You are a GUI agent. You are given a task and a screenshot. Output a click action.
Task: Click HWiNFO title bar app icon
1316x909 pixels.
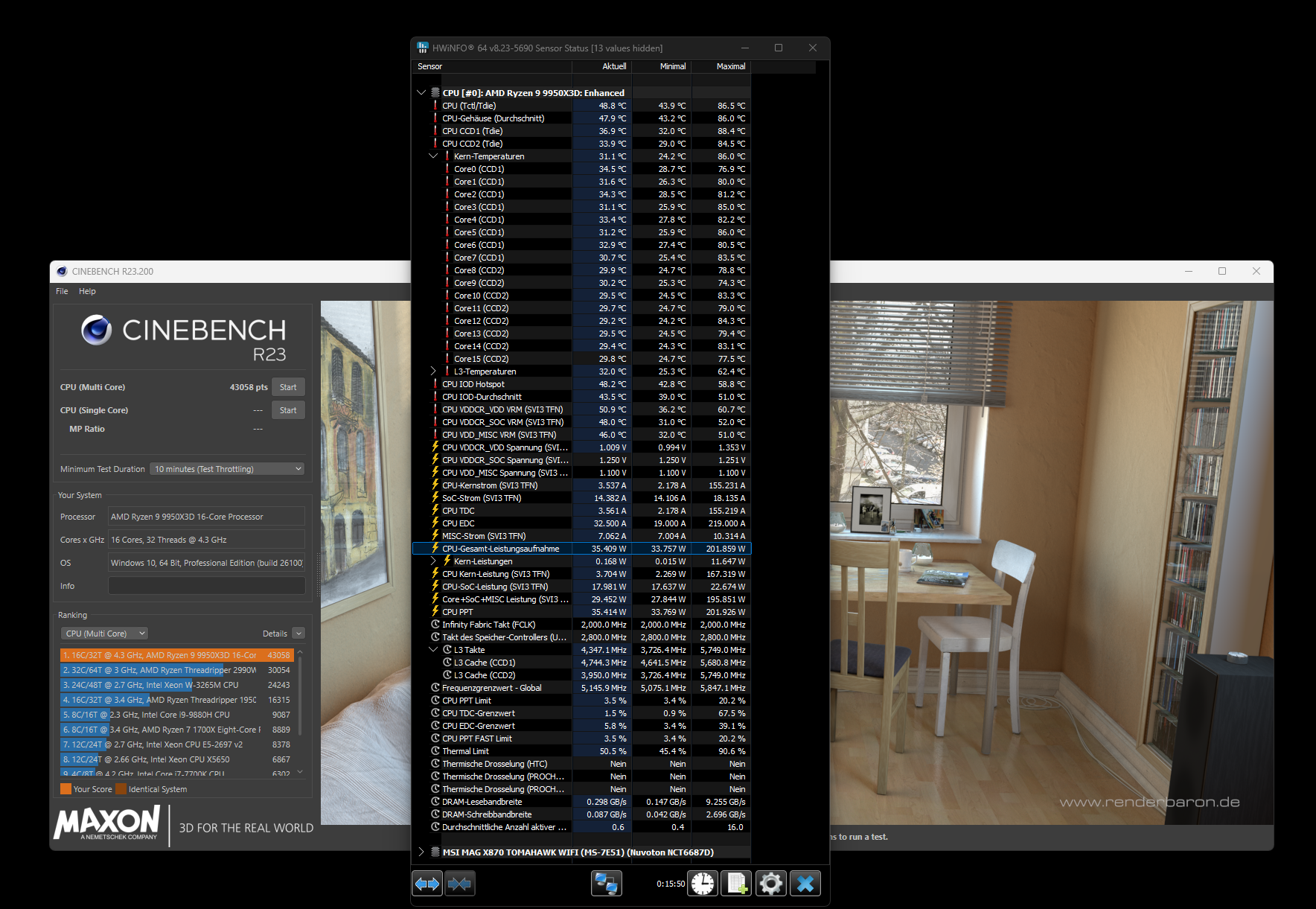(423, 48)
